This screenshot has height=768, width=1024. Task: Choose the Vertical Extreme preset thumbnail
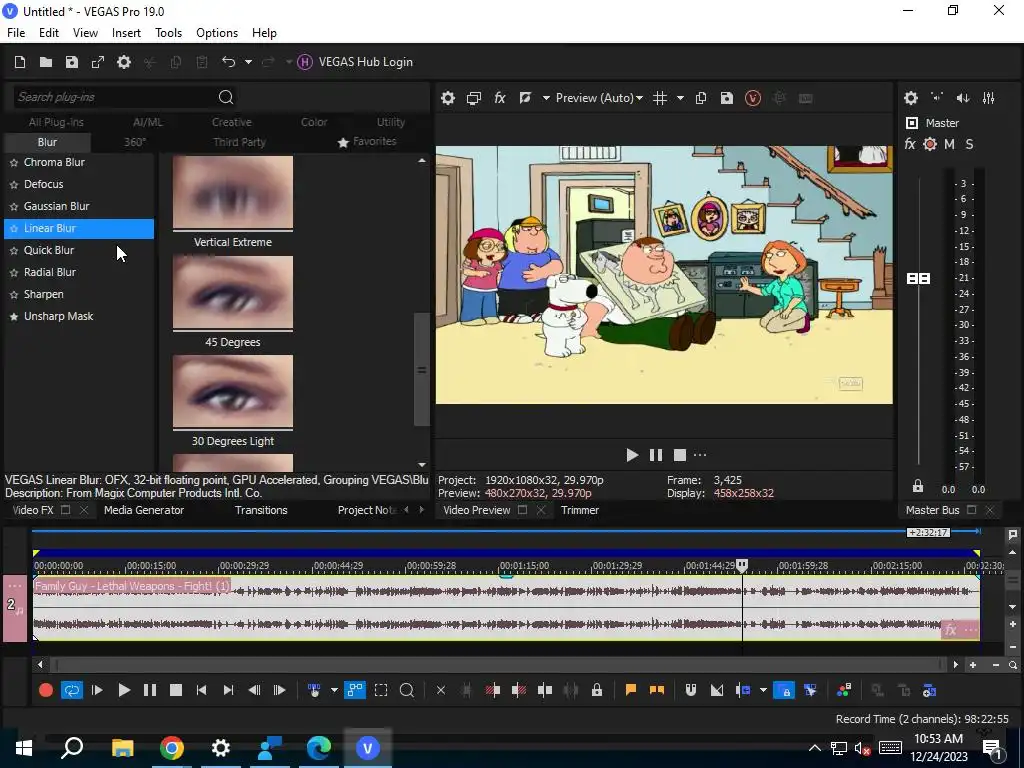tap(232, 192)
